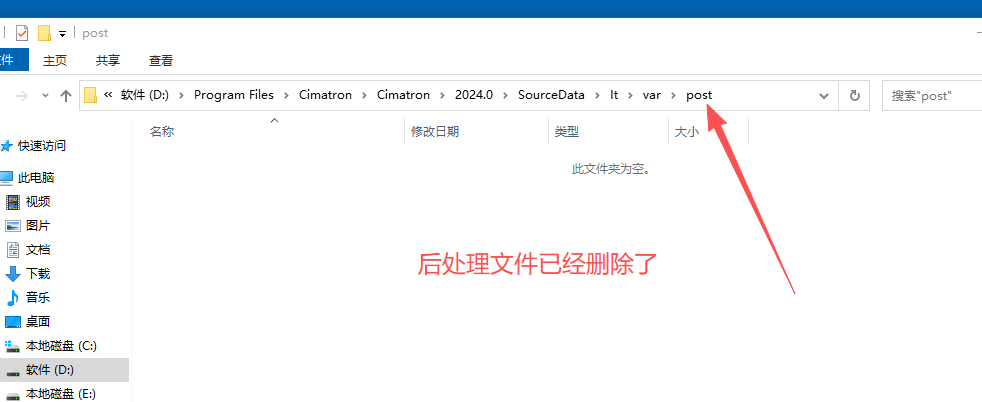Screen dimensions: 982x402
Task: Open the 共享 ribbon tab
Action: click(x=107, y=61)
